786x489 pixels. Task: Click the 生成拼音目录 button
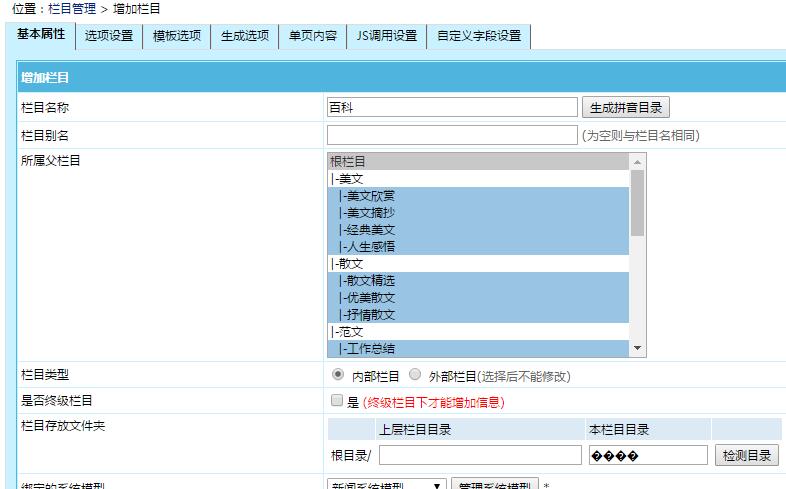(x=622, y=108)
